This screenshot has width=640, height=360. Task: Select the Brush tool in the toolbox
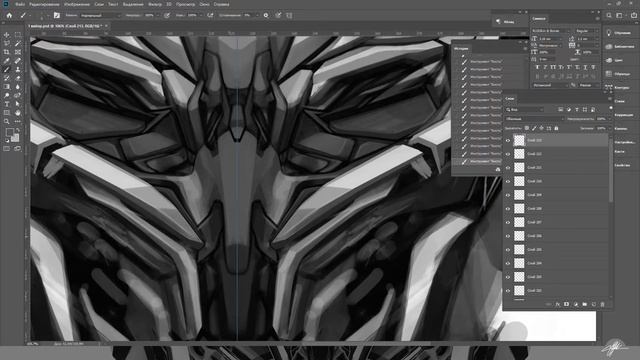[7, 69]
